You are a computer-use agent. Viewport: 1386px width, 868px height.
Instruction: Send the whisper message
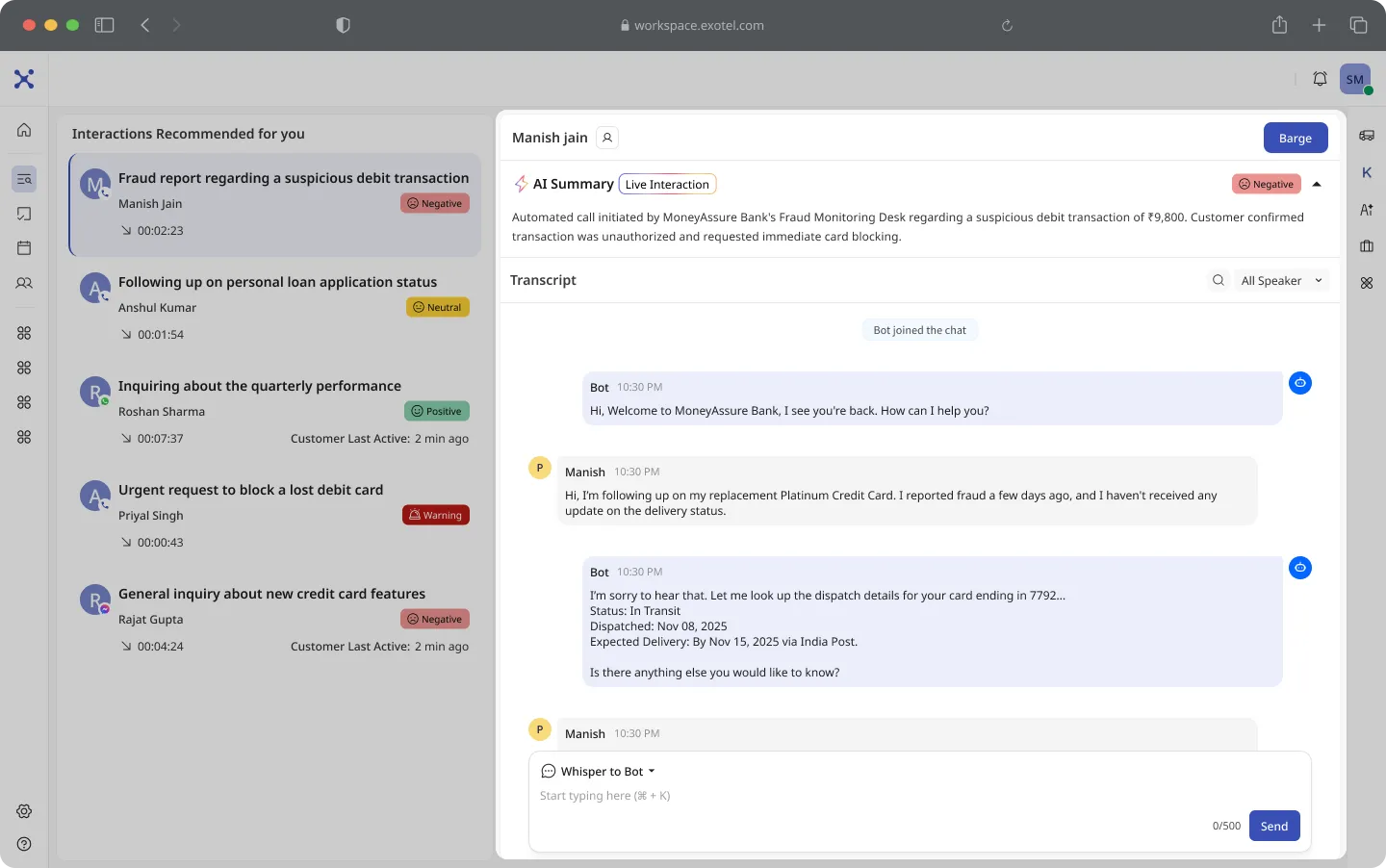1274,826
